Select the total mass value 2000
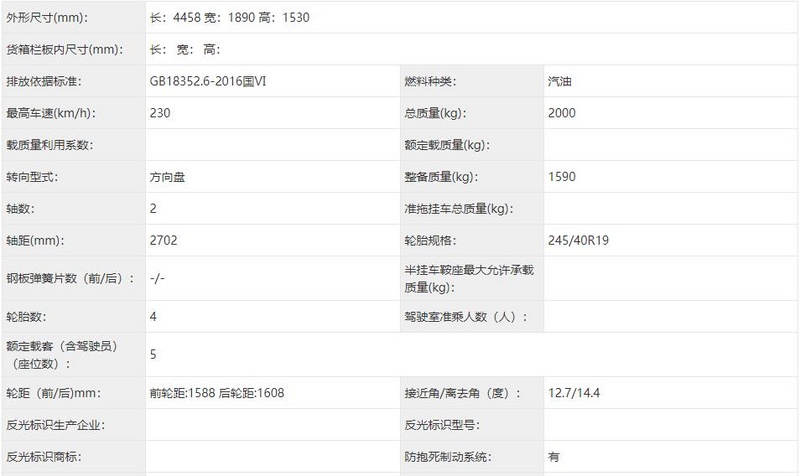This screenshot has width=800, height=476. pyautogui.click(x=562, y=113)
